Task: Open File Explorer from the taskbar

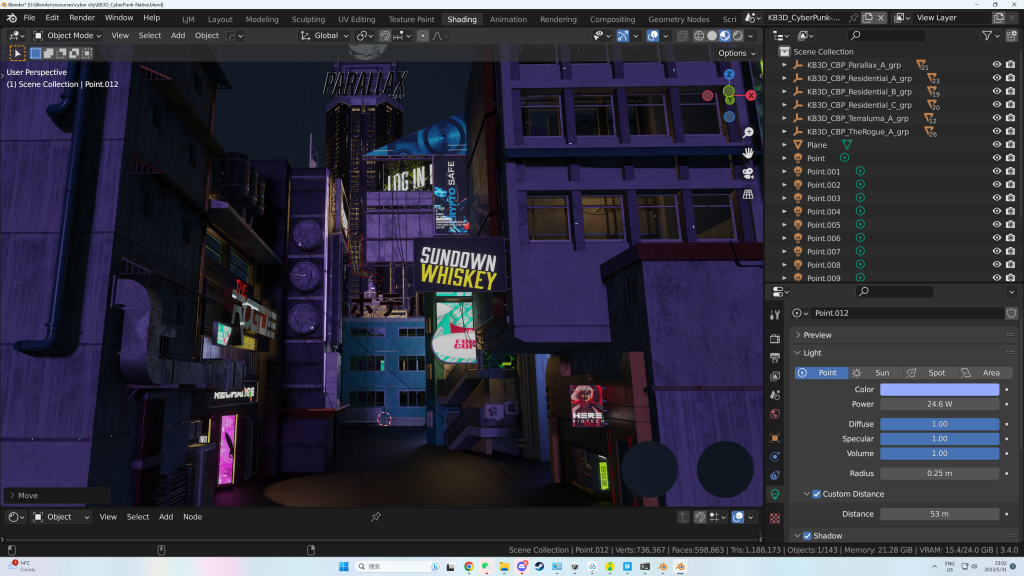Action: coord(504,567)
